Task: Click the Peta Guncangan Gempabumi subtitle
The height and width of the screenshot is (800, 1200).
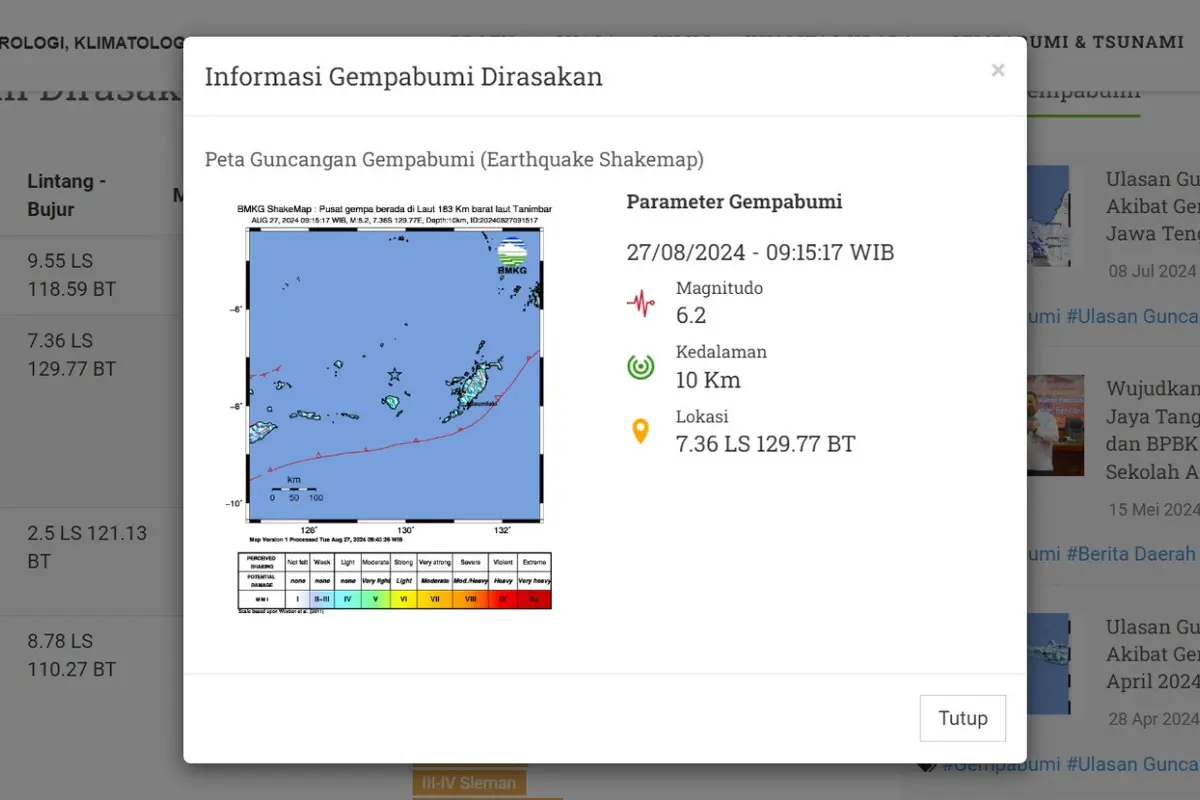Action: pos(454,160)
